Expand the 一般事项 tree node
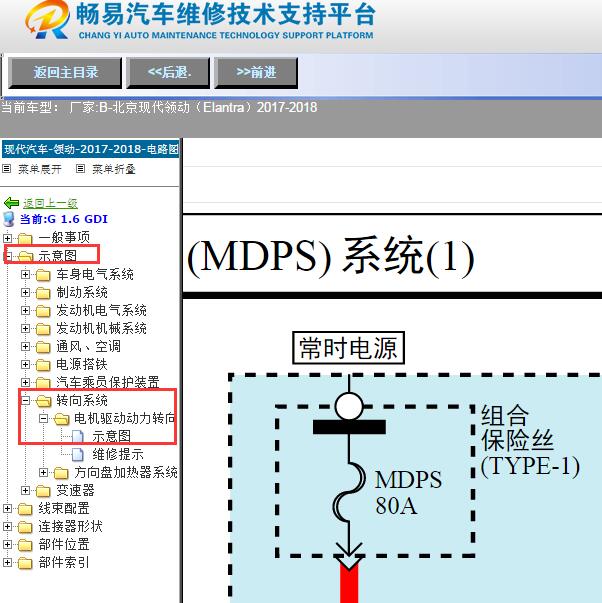This screenshot has width=602, height=603. pyautogui.click(x=7, y=238)
